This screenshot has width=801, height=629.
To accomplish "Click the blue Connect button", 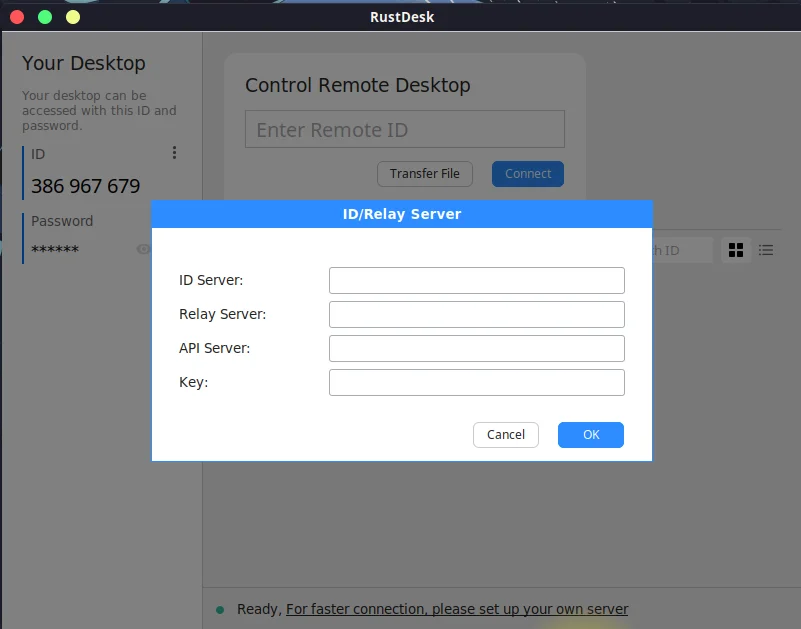I will coord(528,174).
